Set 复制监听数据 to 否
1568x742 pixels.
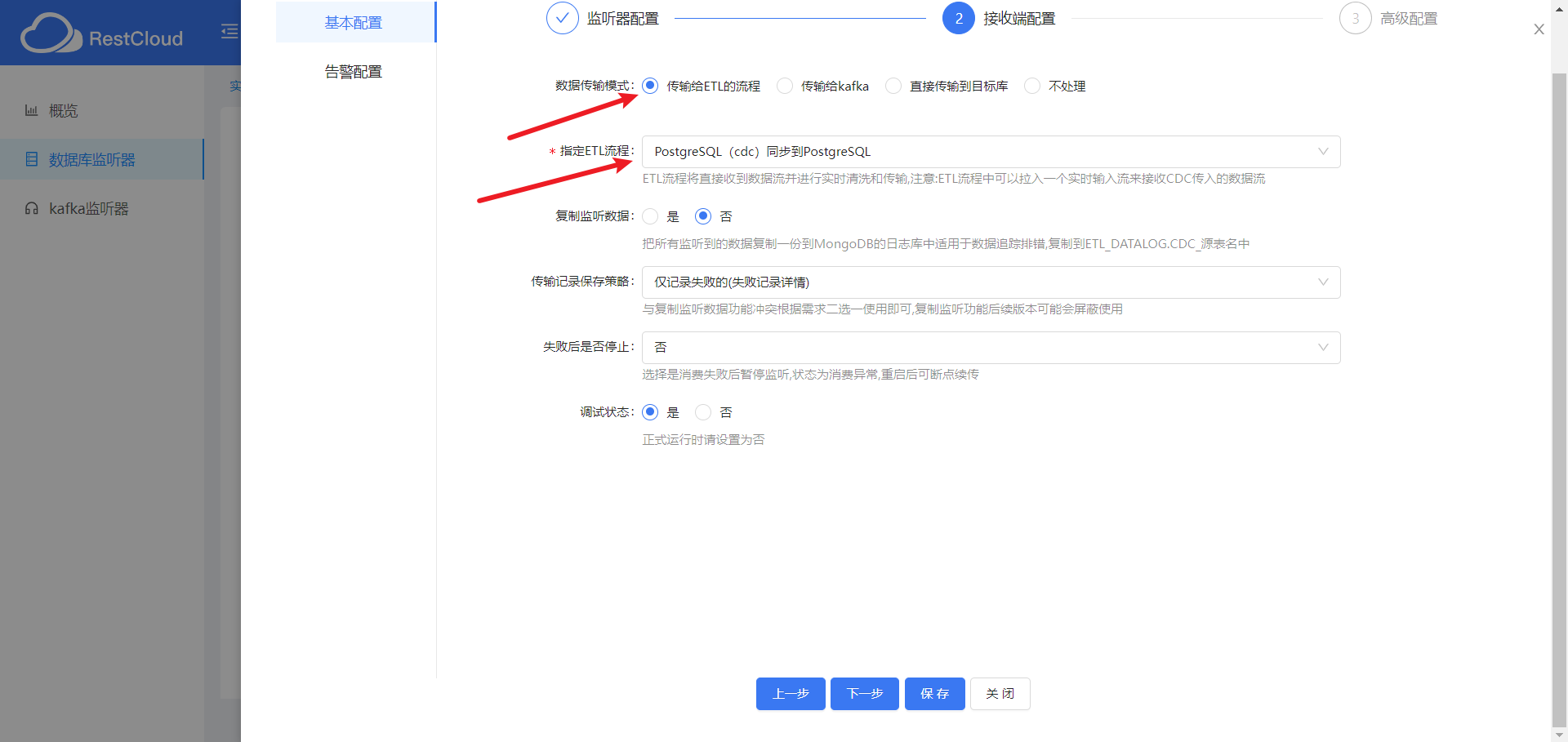(702, 216)
